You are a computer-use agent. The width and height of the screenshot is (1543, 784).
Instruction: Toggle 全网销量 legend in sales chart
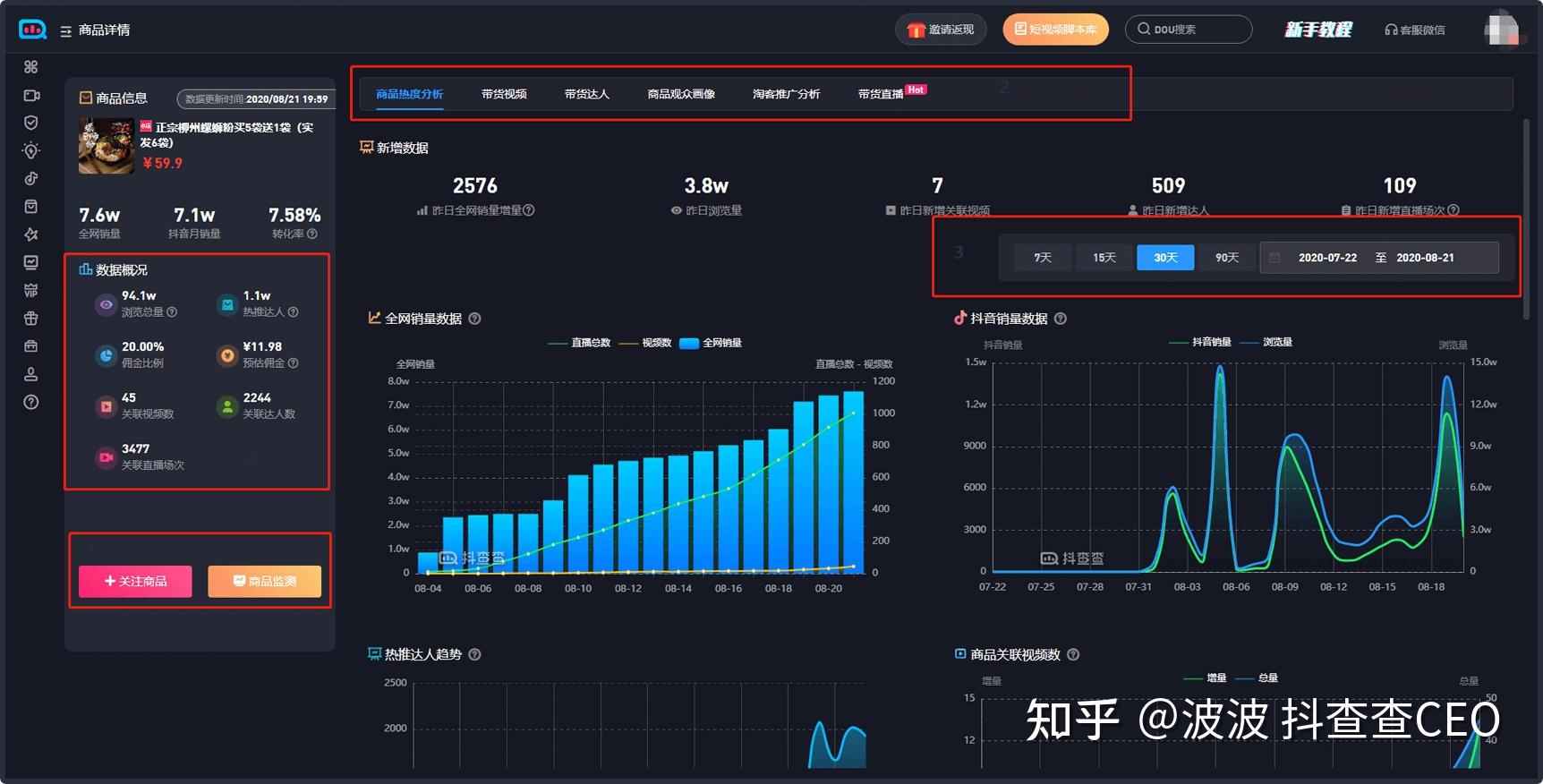point(711,343)
